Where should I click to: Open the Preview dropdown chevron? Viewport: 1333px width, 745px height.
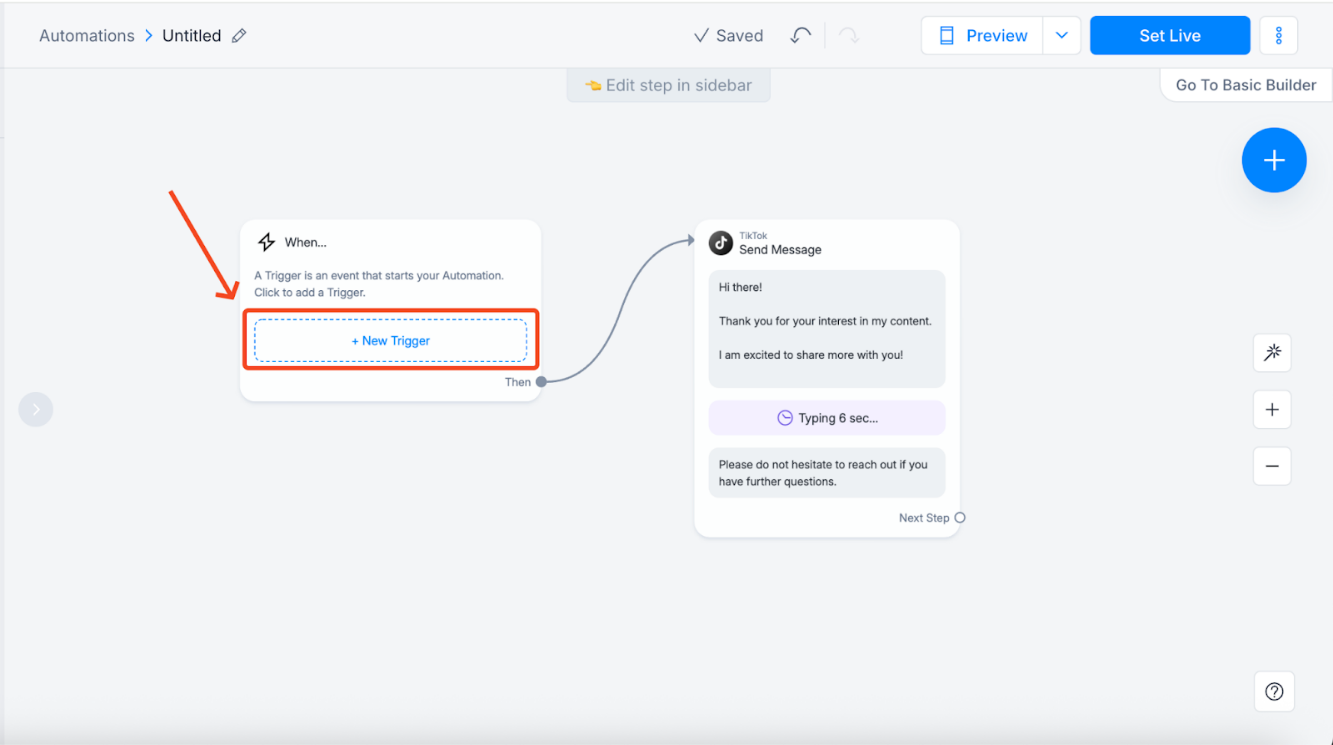(x=1062, y=35)
